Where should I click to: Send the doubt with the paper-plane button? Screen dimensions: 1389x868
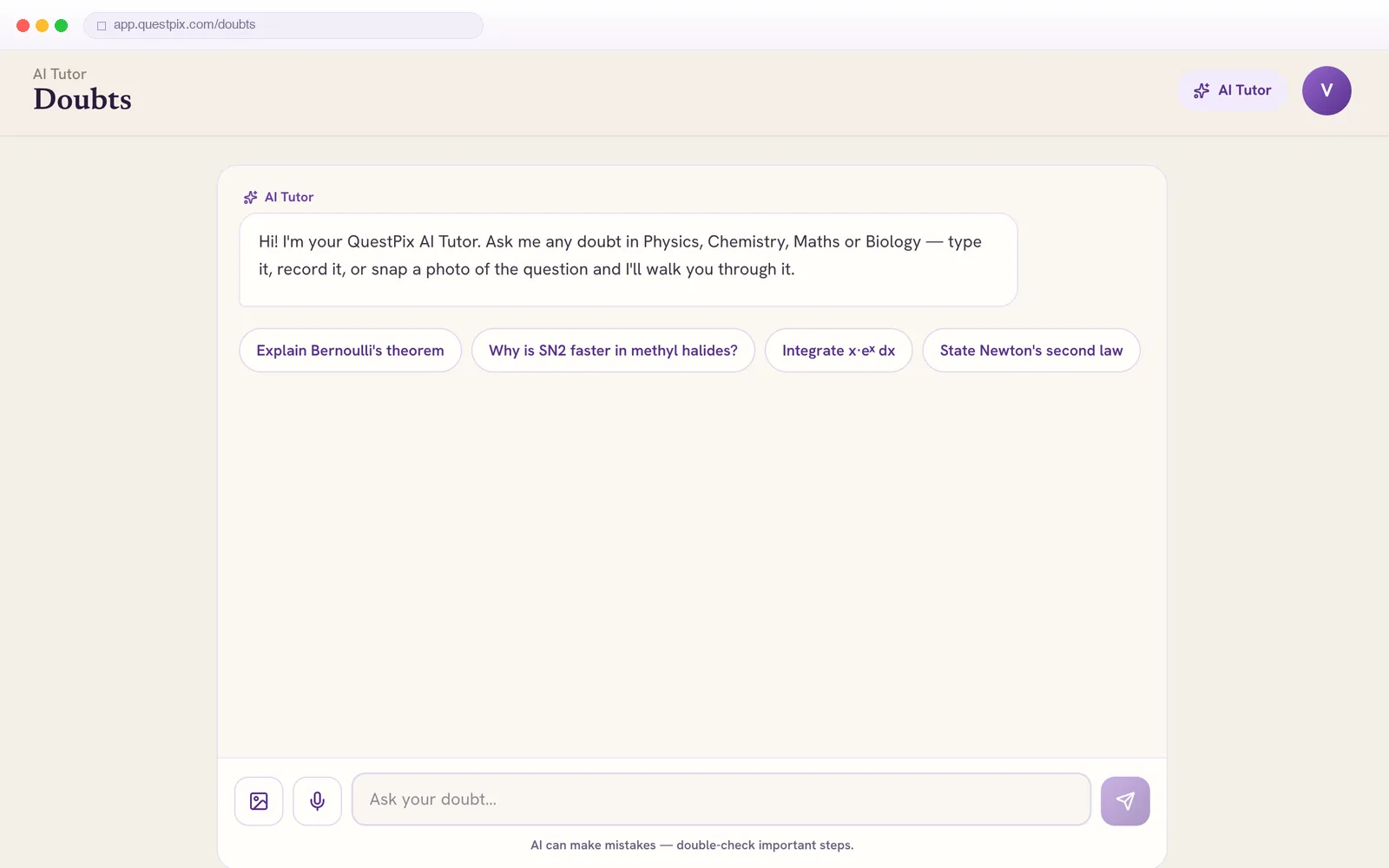click(x=1125, y=800)
